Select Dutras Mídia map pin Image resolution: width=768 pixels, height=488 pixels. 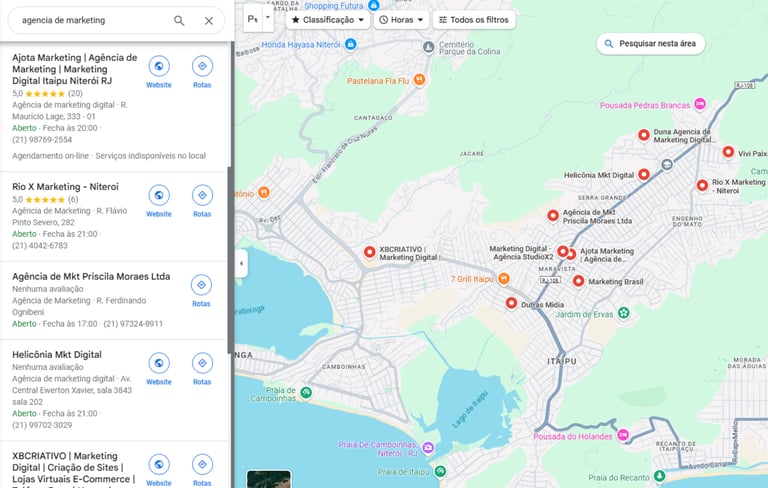(511, 303)
